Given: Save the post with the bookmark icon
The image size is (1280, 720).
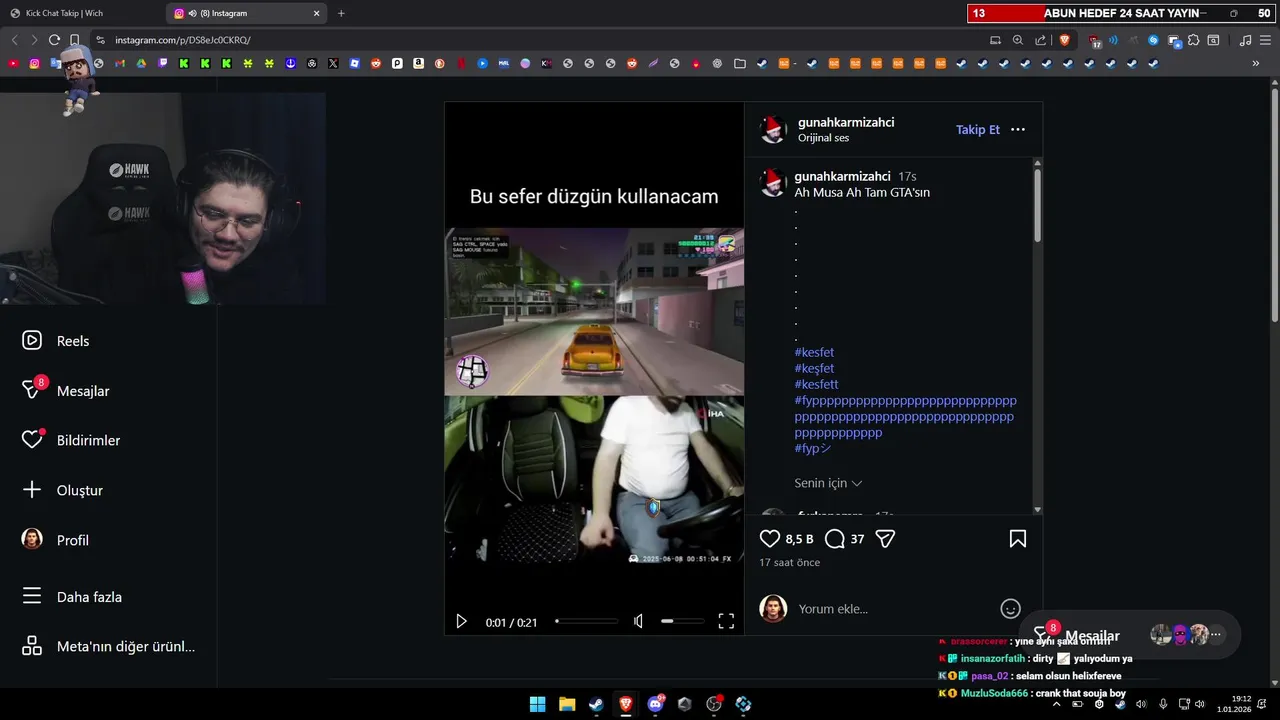Looking at the screenshot, I should tap(1018, 539).
